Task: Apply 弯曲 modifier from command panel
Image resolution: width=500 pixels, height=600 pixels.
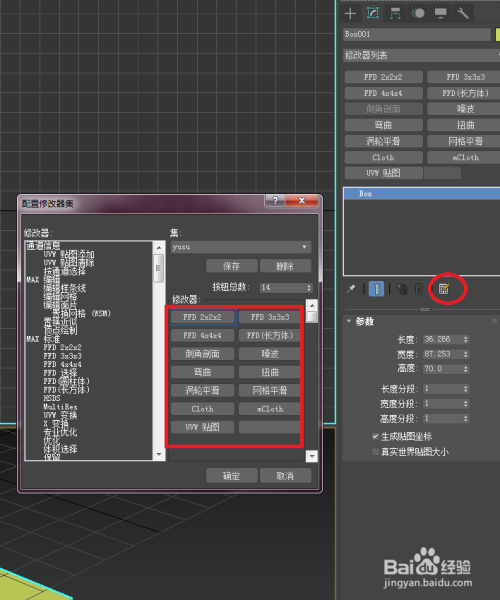Action: pyautogui.click(x=383, y=125)
